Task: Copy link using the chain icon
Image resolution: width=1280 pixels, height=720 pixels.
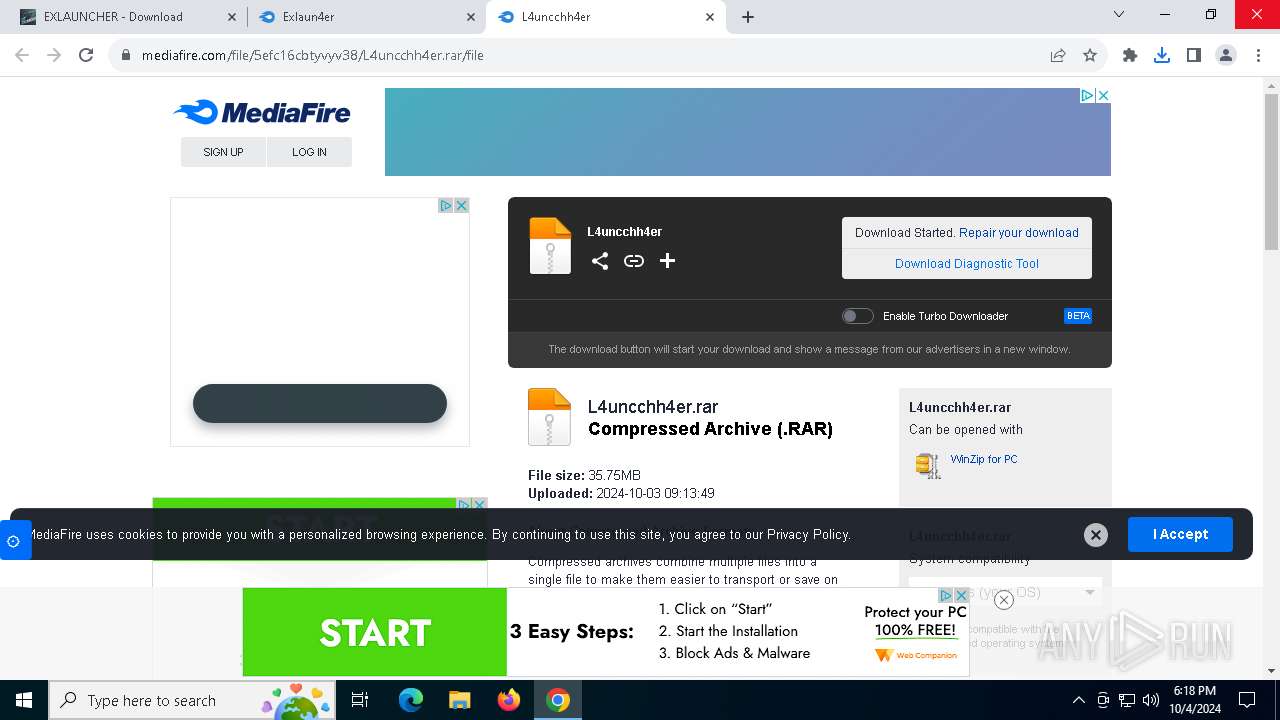Action: [x=634, y=261]
